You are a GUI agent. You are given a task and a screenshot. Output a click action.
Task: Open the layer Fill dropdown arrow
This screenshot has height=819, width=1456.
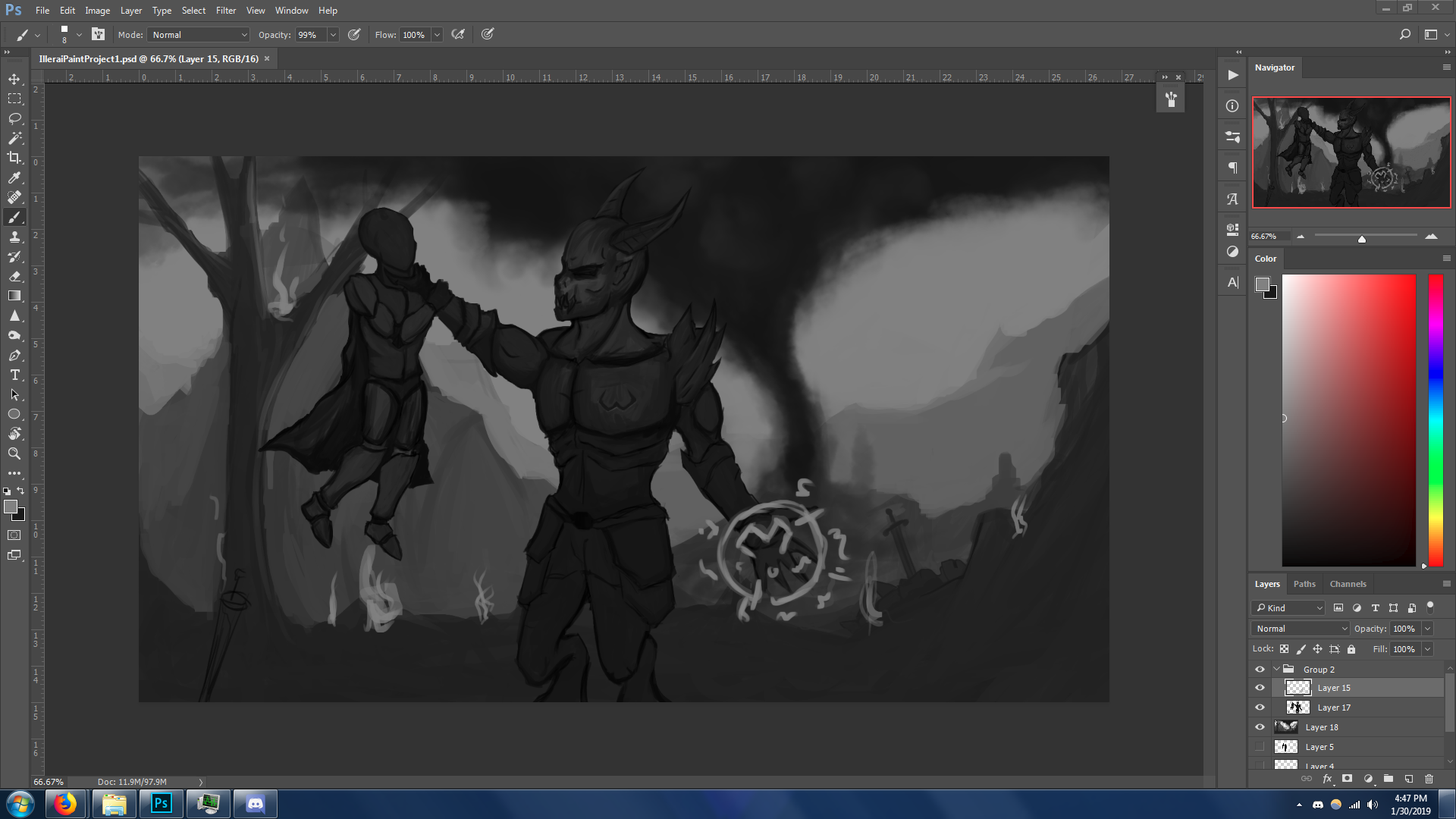pos(1427,649)
